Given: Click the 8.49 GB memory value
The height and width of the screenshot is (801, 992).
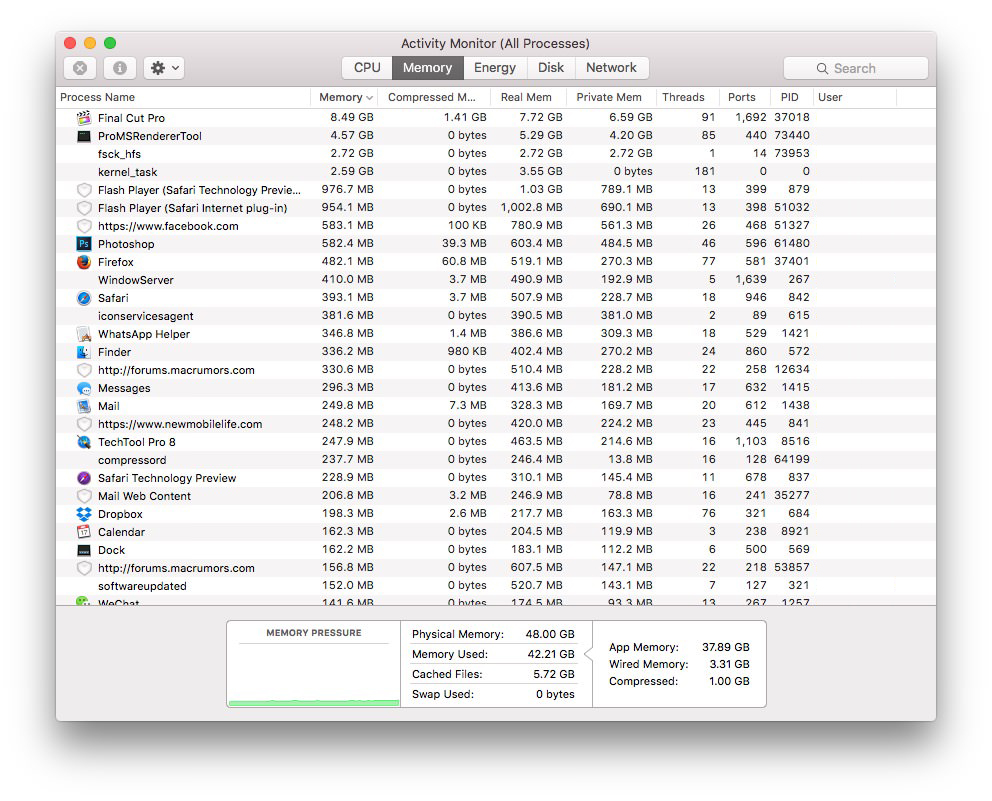Looking at the screenshot, I should click(x=352, y=117).
